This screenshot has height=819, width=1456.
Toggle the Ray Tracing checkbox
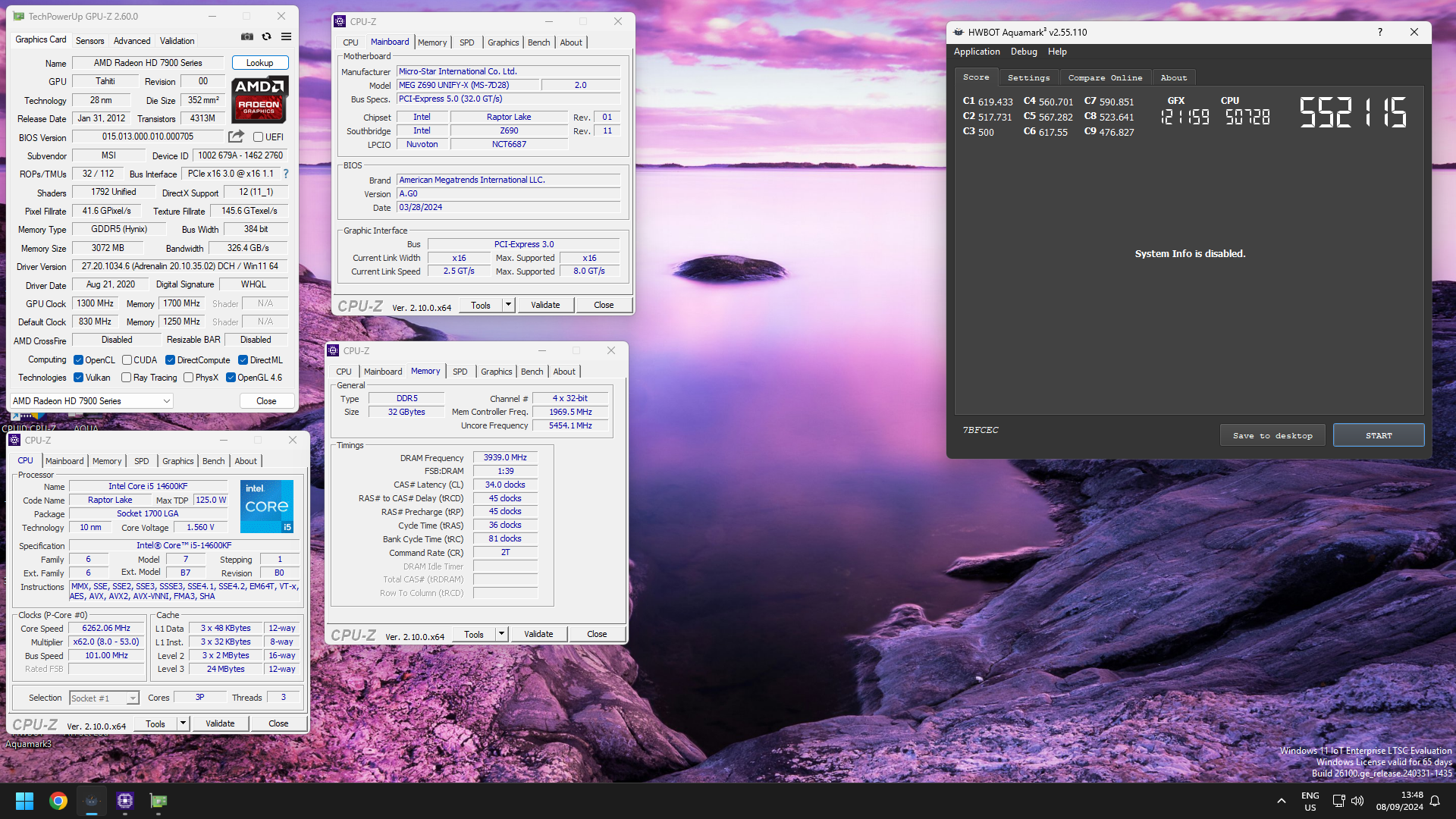[127, 378]
